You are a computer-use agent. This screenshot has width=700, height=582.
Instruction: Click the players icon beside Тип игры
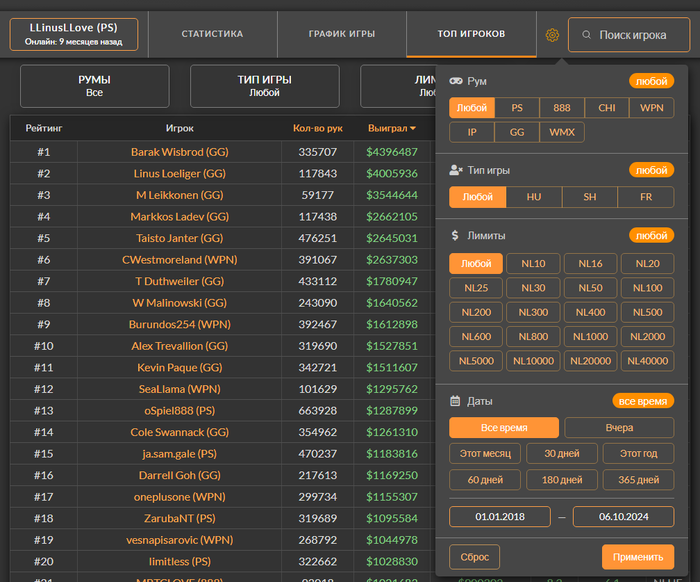pos(455,171)
